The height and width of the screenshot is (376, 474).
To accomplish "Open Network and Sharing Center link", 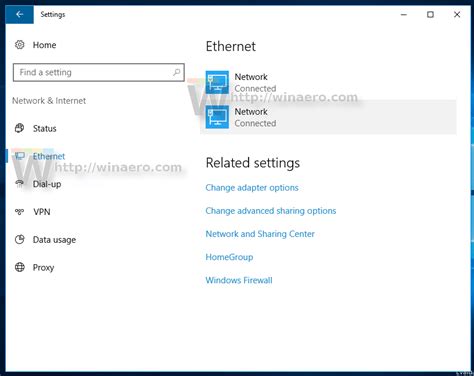I will (x=260, y=234).
